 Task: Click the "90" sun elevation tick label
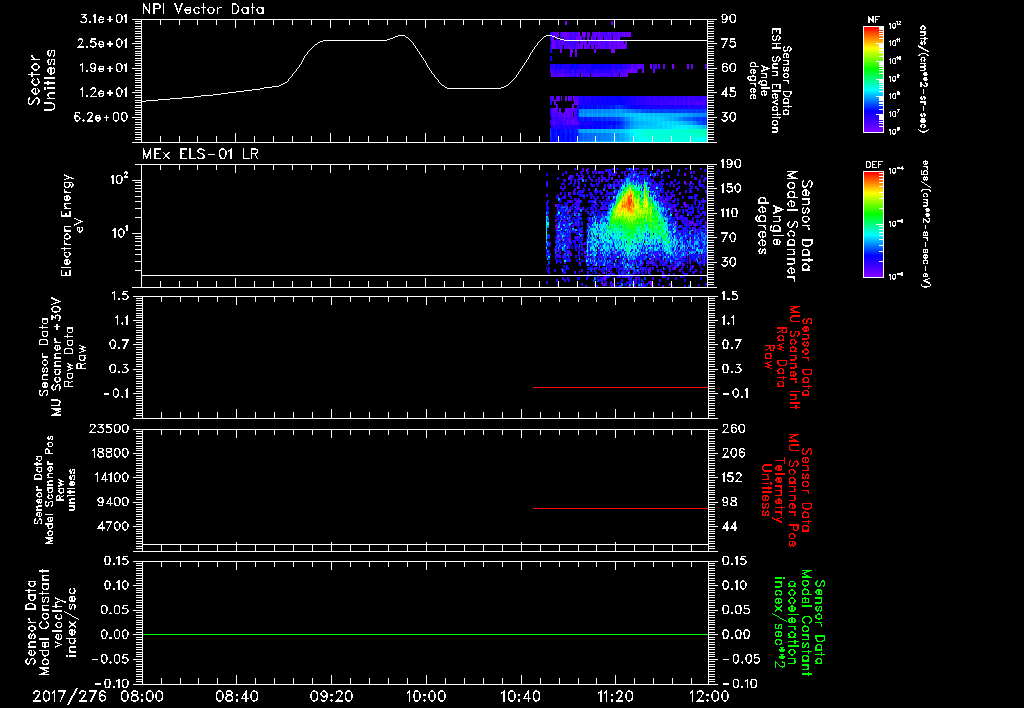click(729, 19)
